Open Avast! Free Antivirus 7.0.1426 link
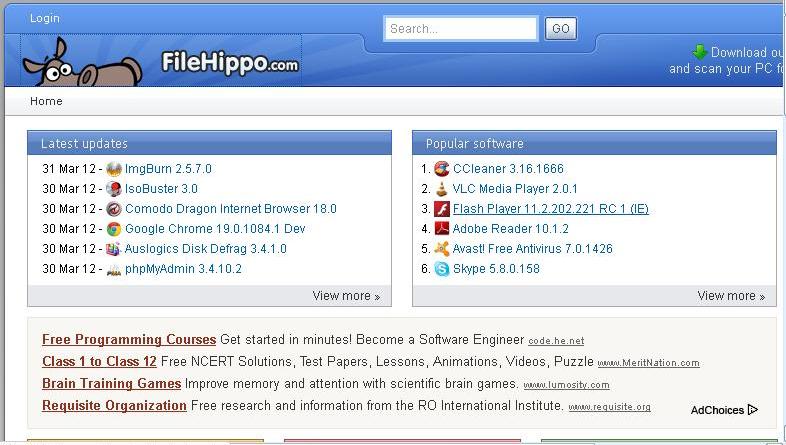Viewport: 786px width, 445px height. (x=532, y=249)
